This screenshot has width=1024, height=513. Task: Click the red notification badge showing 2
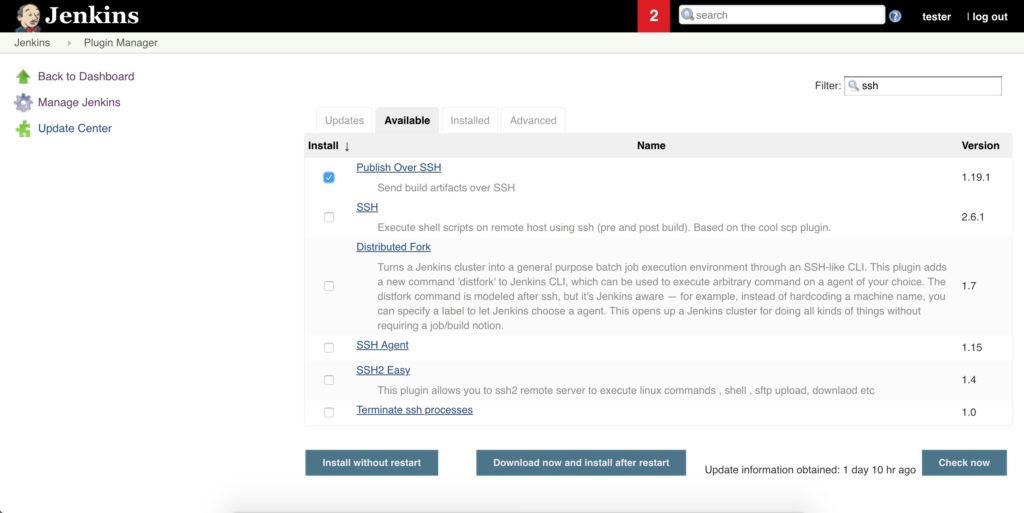(x=654, y=16)
